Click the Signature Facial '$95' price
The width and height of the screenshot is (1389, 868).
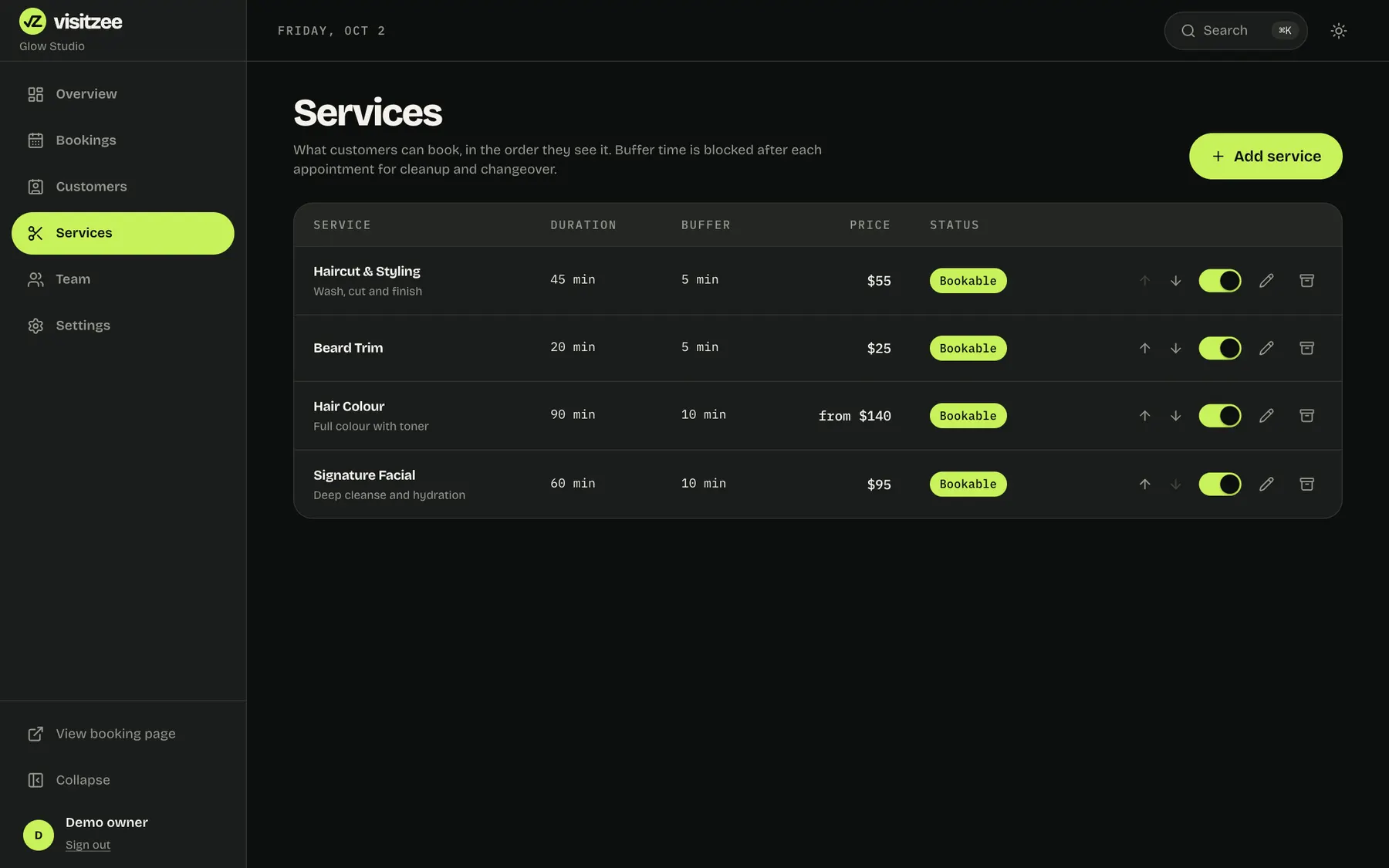coord(879,485)
